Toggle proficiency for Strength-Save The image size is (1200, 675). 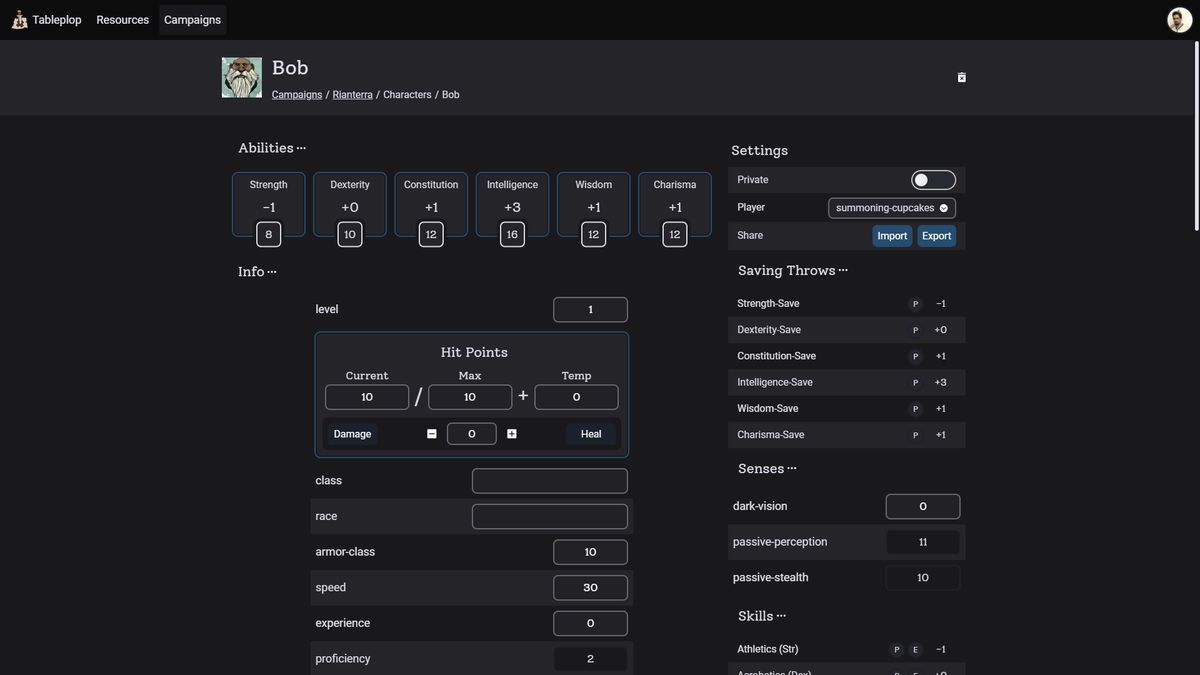915,304
